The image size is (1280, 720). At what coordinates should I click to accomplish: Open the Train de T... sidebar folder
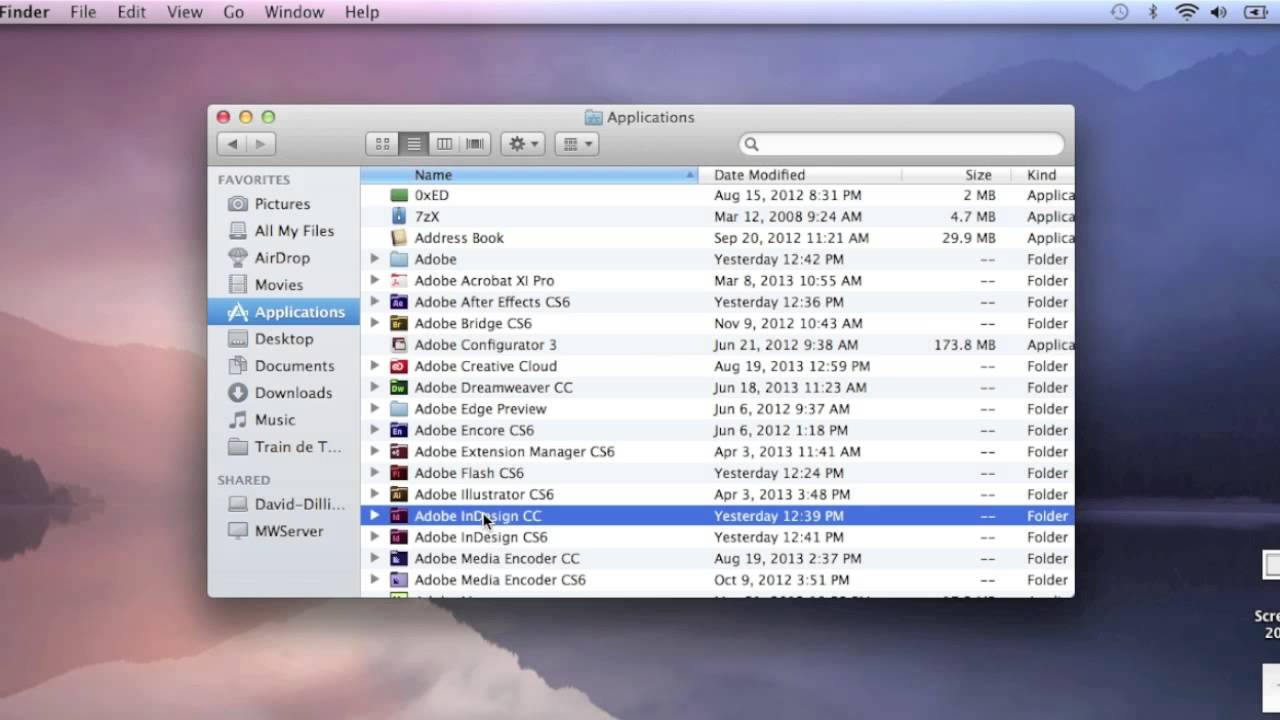[284, 447]
